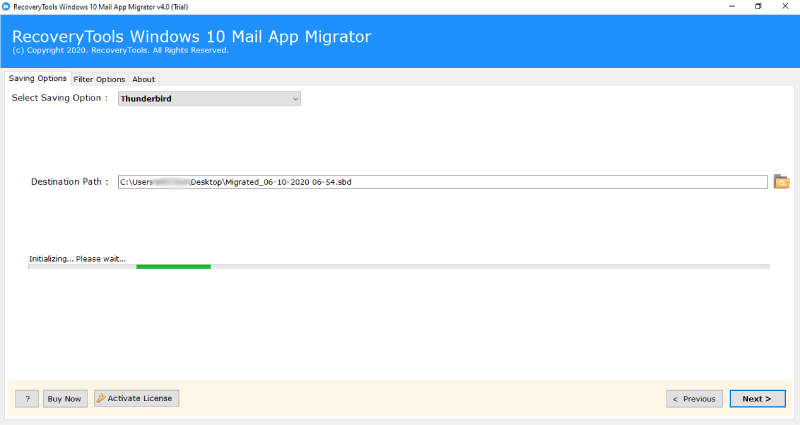Viewport: 800px width, 425px height.
Task: Open the Filter Options tab
Action: point(99,79)
